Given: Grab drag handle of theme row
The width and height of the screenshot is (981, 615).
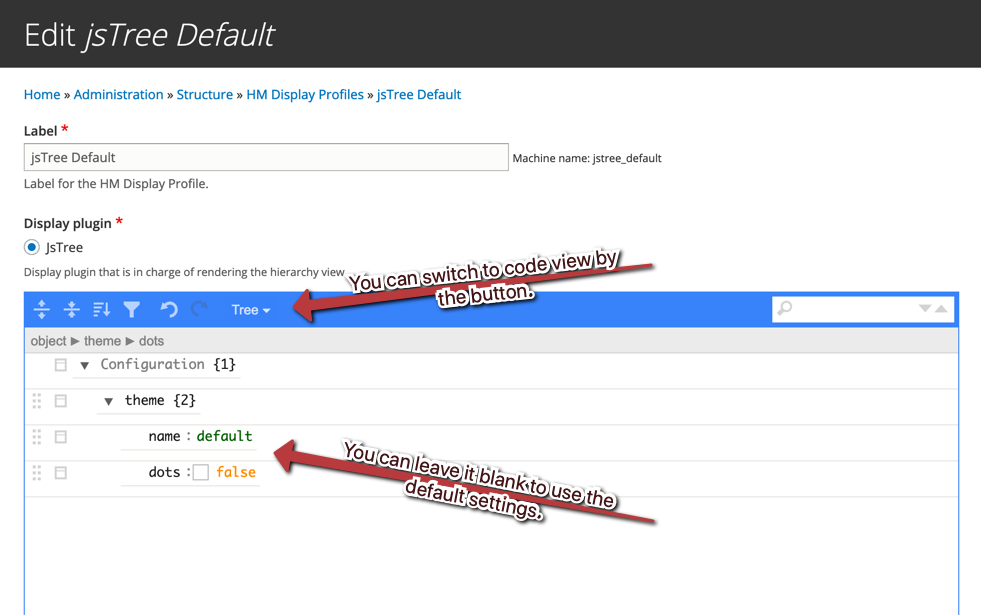Looking at the screenshot, I should pos(37,401).
